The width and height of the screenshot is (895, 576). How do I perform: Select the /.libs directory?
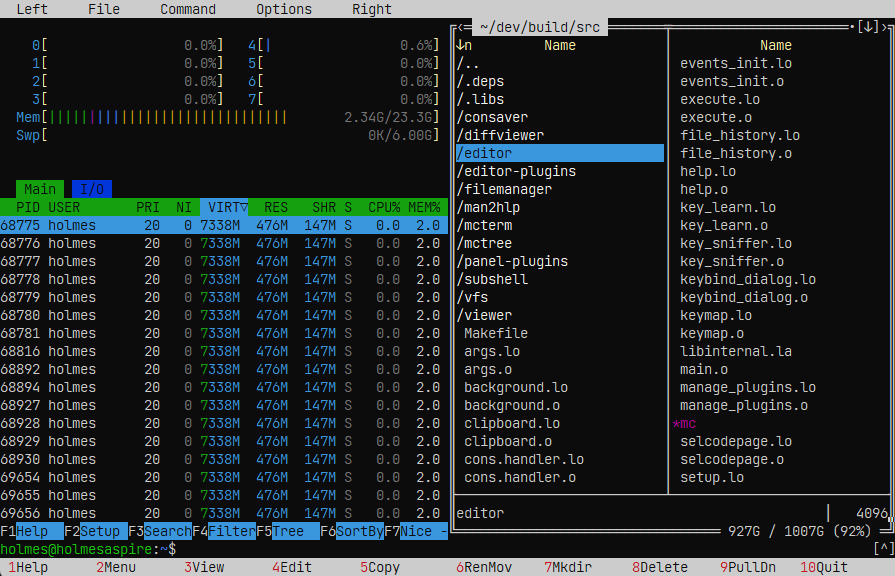click(559, 99)
